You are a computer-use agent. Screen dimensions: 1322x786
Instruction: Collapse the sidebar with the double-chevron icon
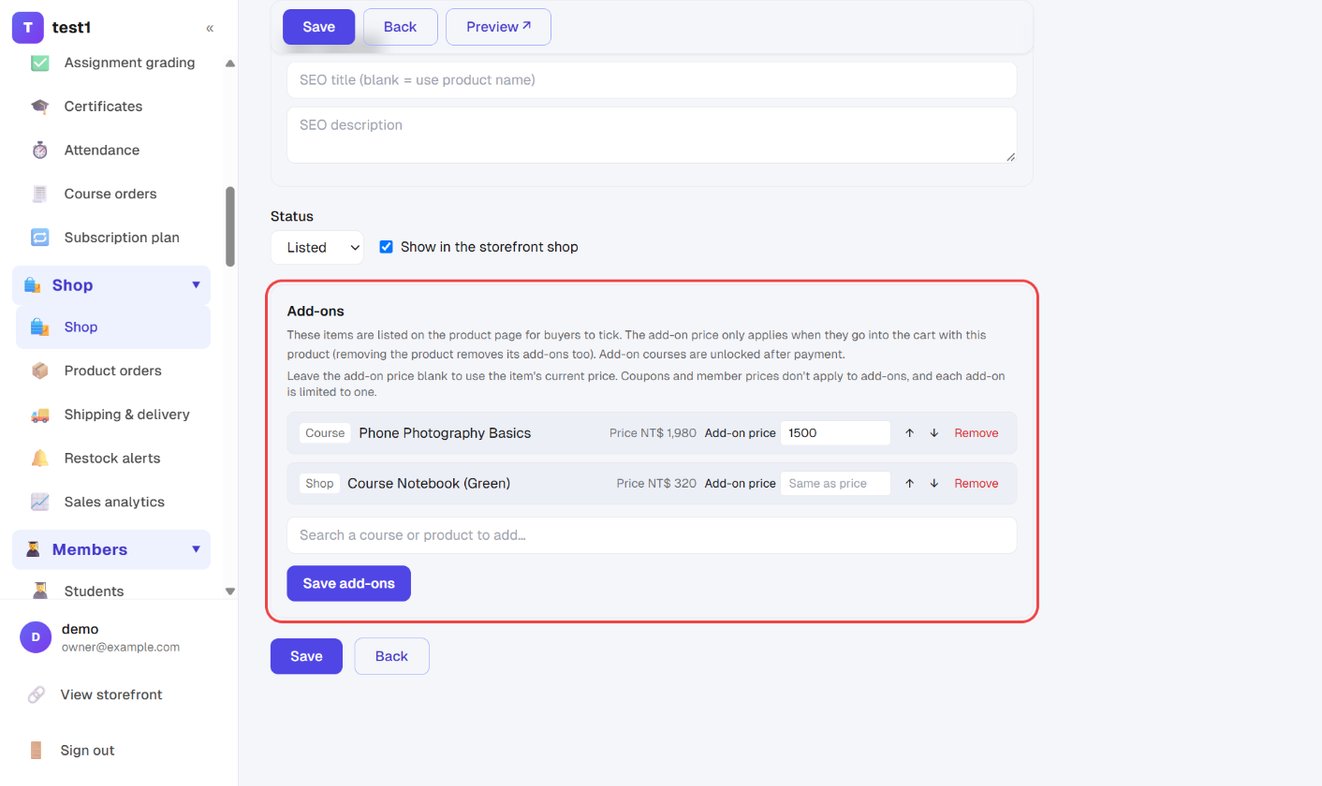tap(210, 28)
